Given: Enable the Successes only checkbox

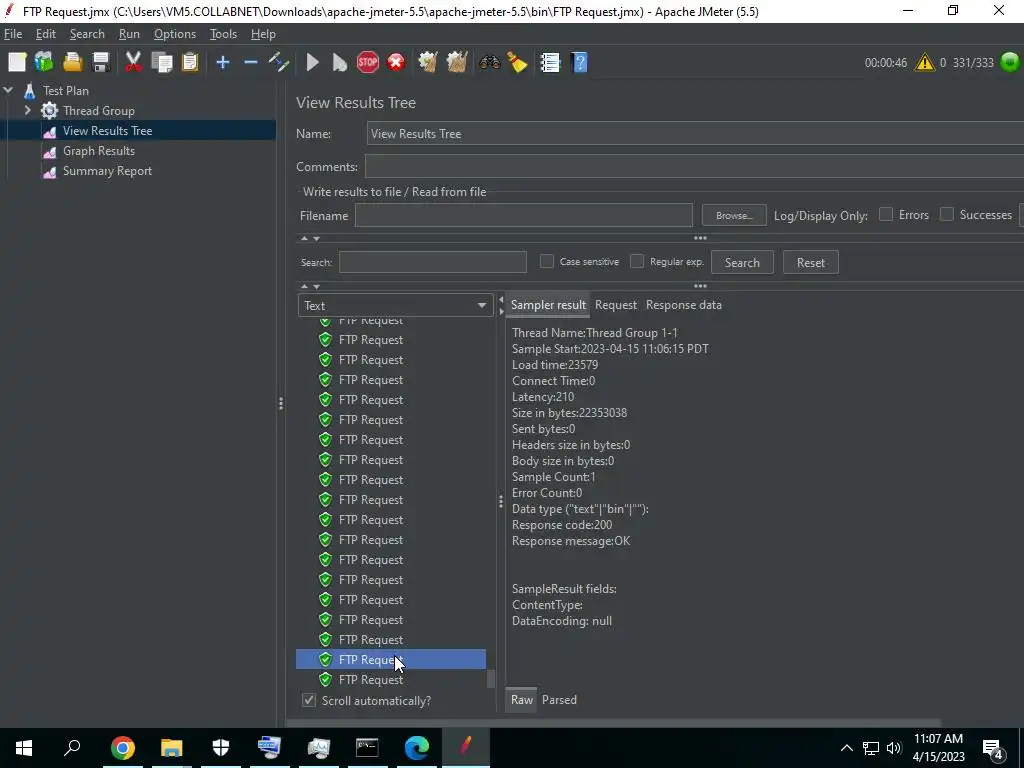Looking at the screenshot, I should coord(946,214).
